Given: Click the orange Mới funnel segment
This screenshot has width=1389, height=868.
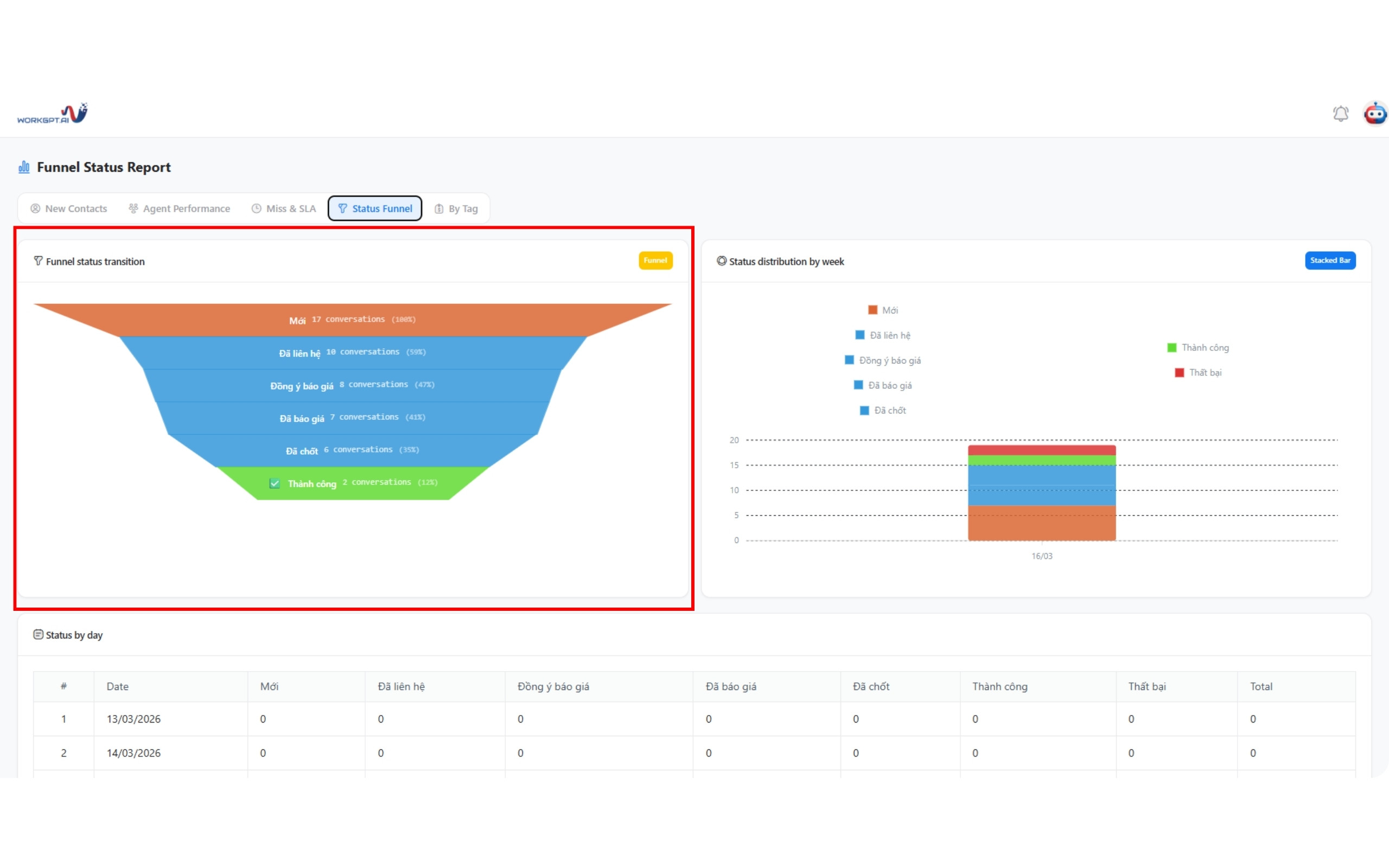Looking at the screenshot, I should pos(353,320).
